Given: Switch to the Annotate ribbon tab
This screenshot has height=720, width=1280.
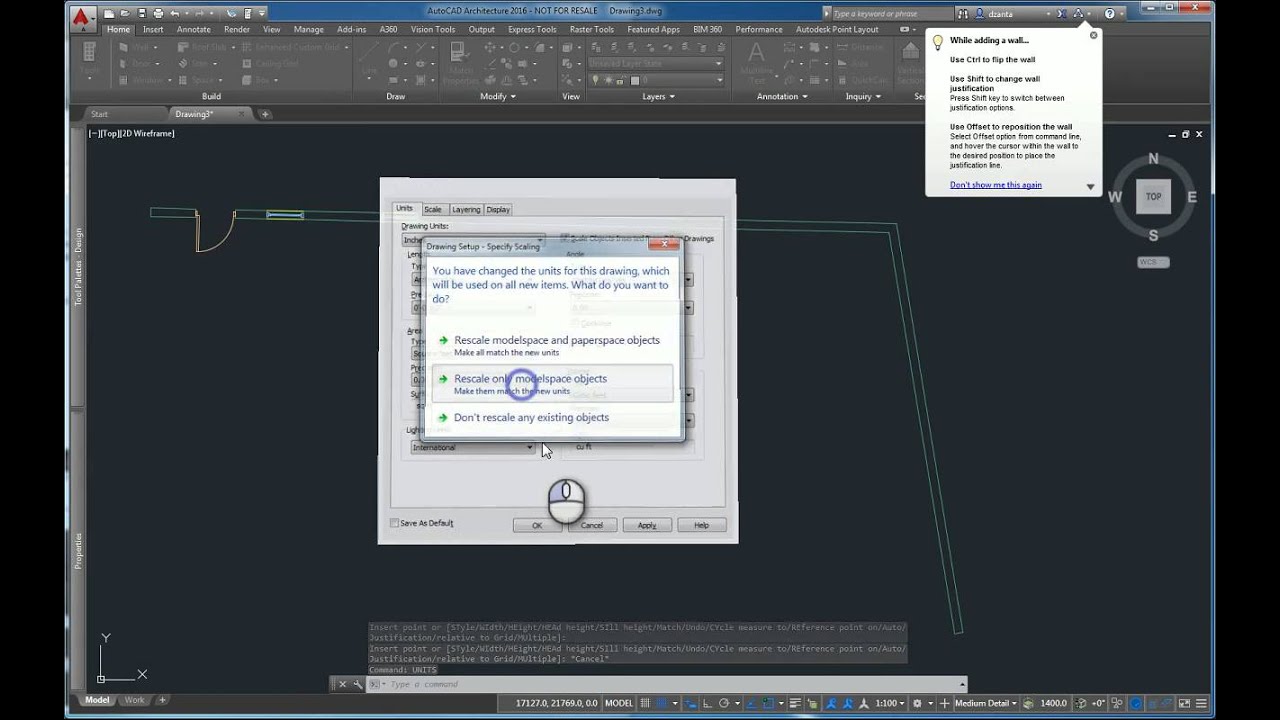Looking at the screenshot, I should [x=194, y=29].
